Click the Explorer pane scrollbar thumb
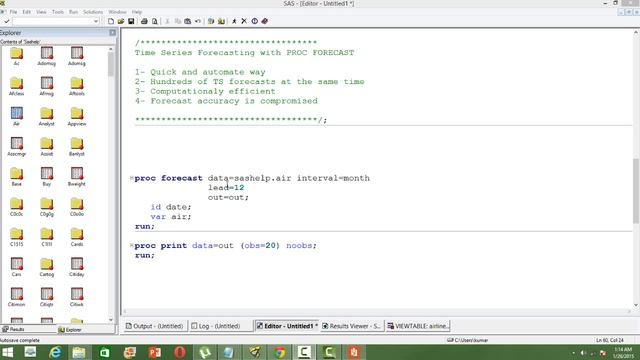The height and width of the screenshot is (360, 640). pos(111,64)
